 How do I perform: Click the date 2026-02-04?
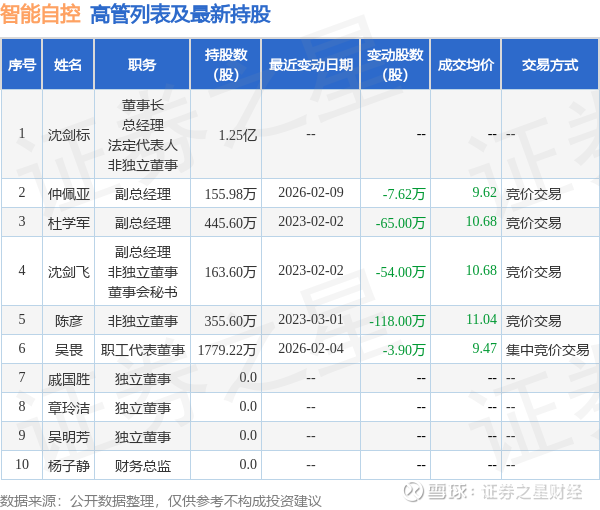311,349
